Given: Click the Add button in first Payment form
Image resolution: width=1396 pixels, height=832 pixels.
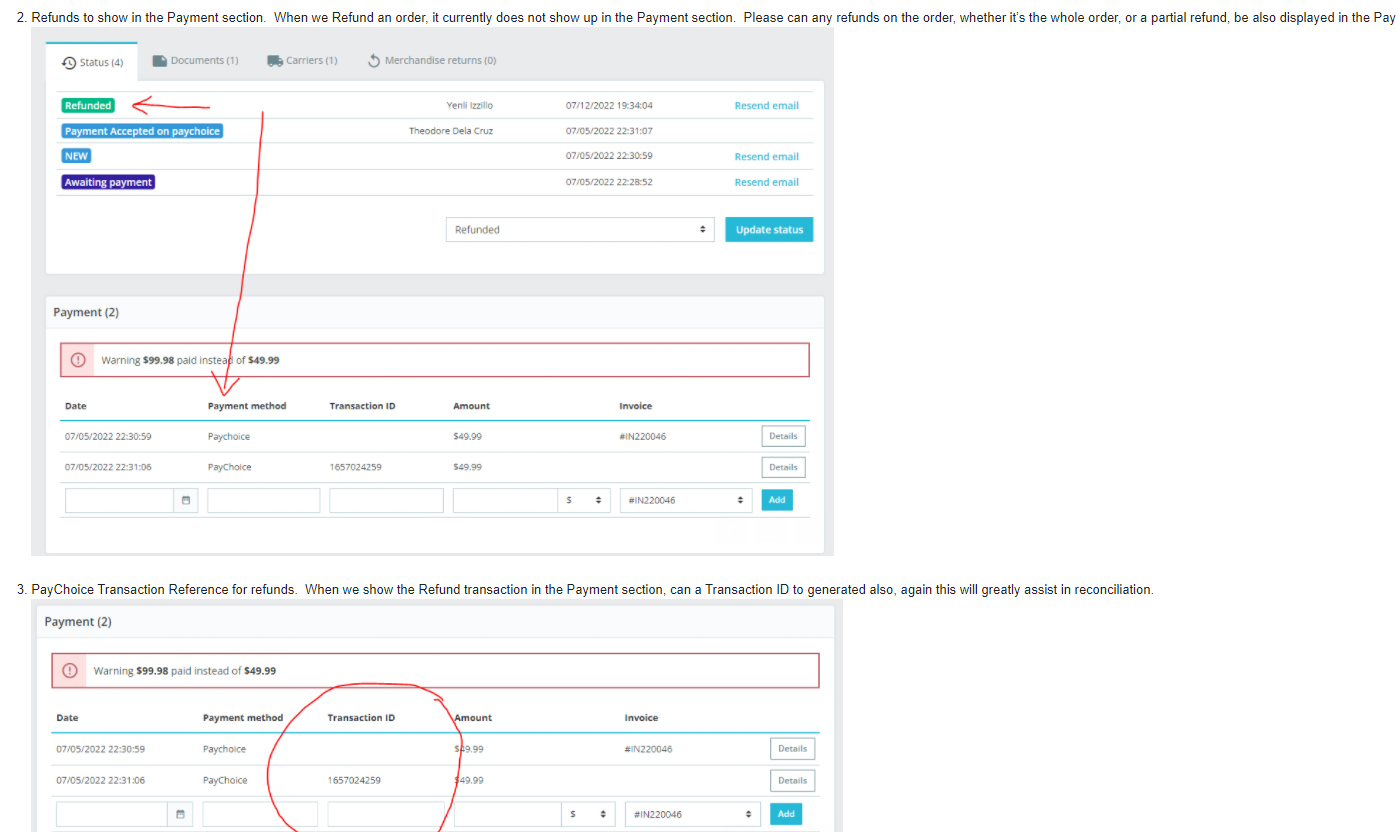Looking at the screenshot, I should (x=777, y=500).
